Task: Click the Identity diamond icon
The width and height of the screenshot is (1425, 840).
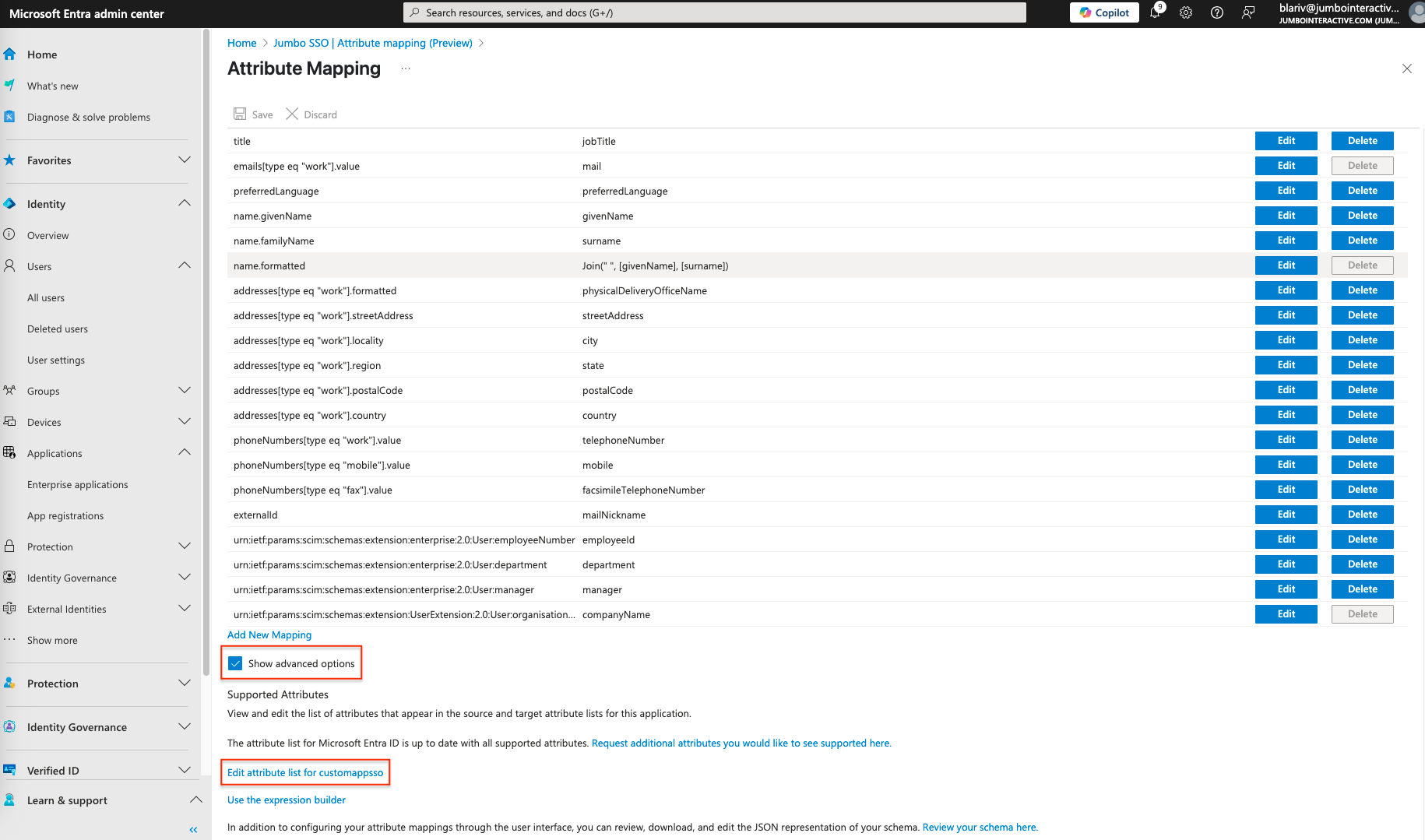Action: pyautogui.click(x=9, y=203)
